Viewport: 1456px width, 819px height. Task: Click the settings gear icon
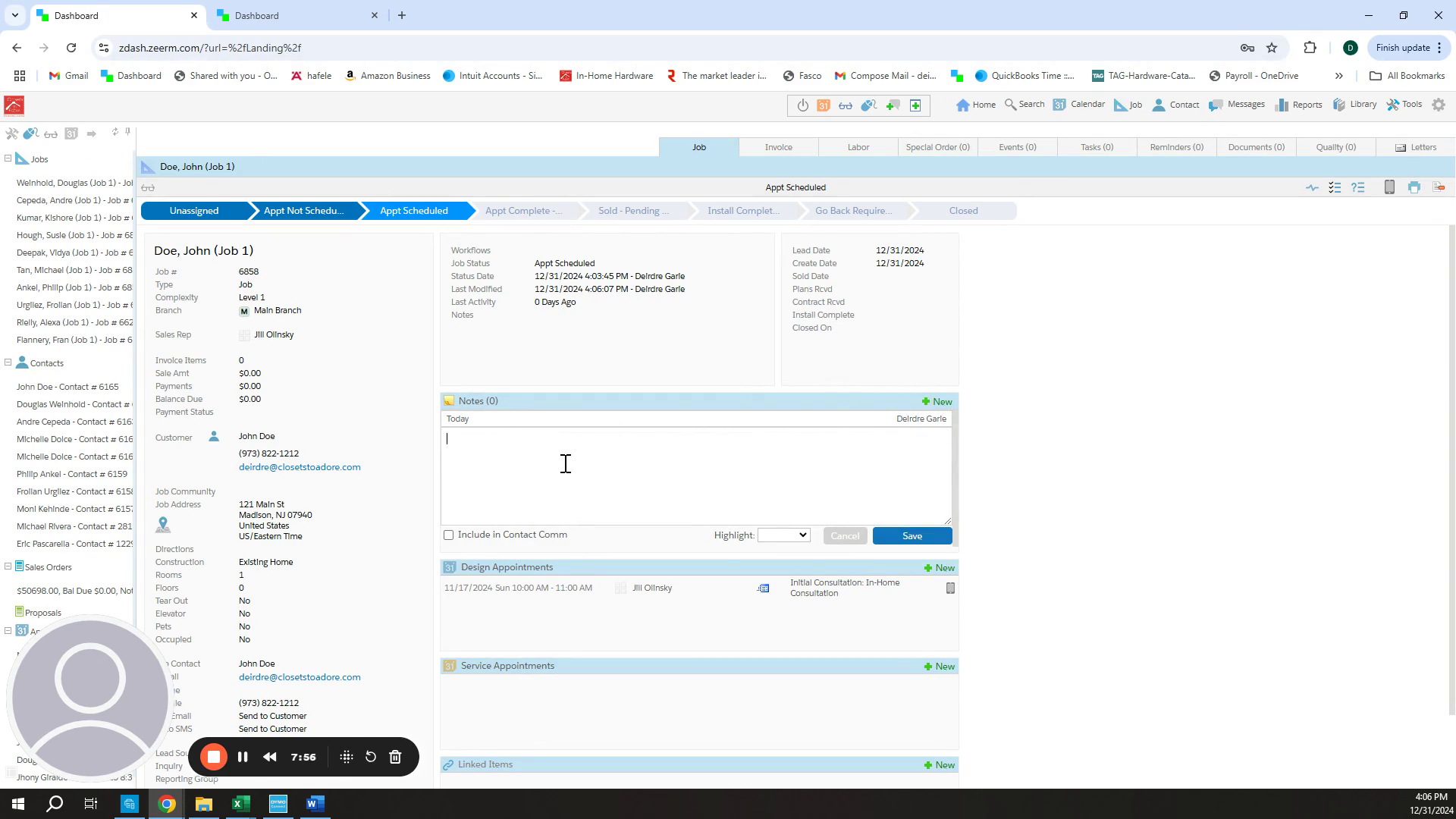coord(1439,105)
